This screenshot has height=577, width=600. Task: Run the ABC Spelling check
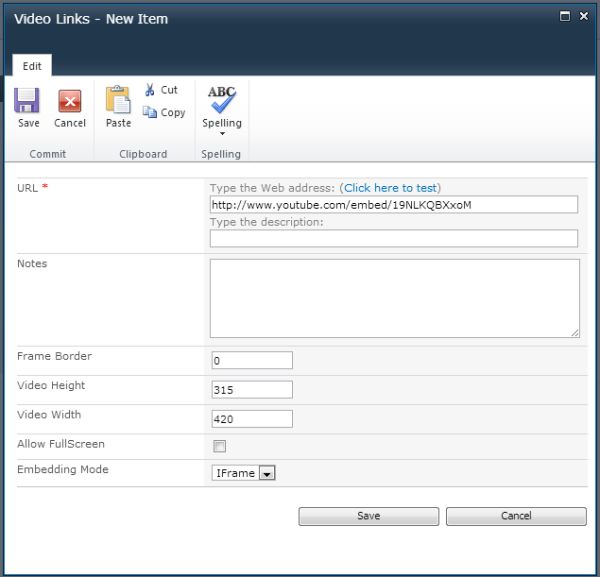pyautogui.click(x=222, y=100)
